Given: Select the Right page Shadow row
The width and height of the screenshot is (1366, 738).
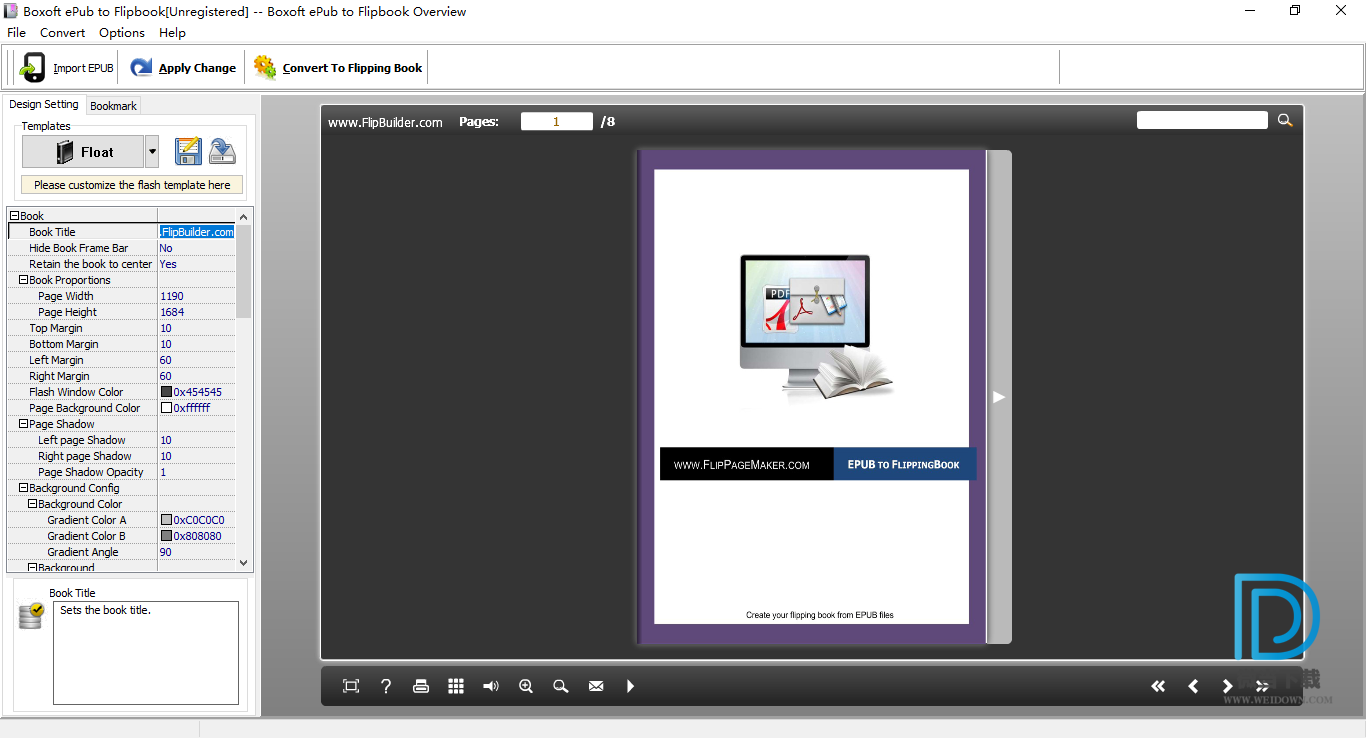Looking at the screenshot, I should 122,456.
